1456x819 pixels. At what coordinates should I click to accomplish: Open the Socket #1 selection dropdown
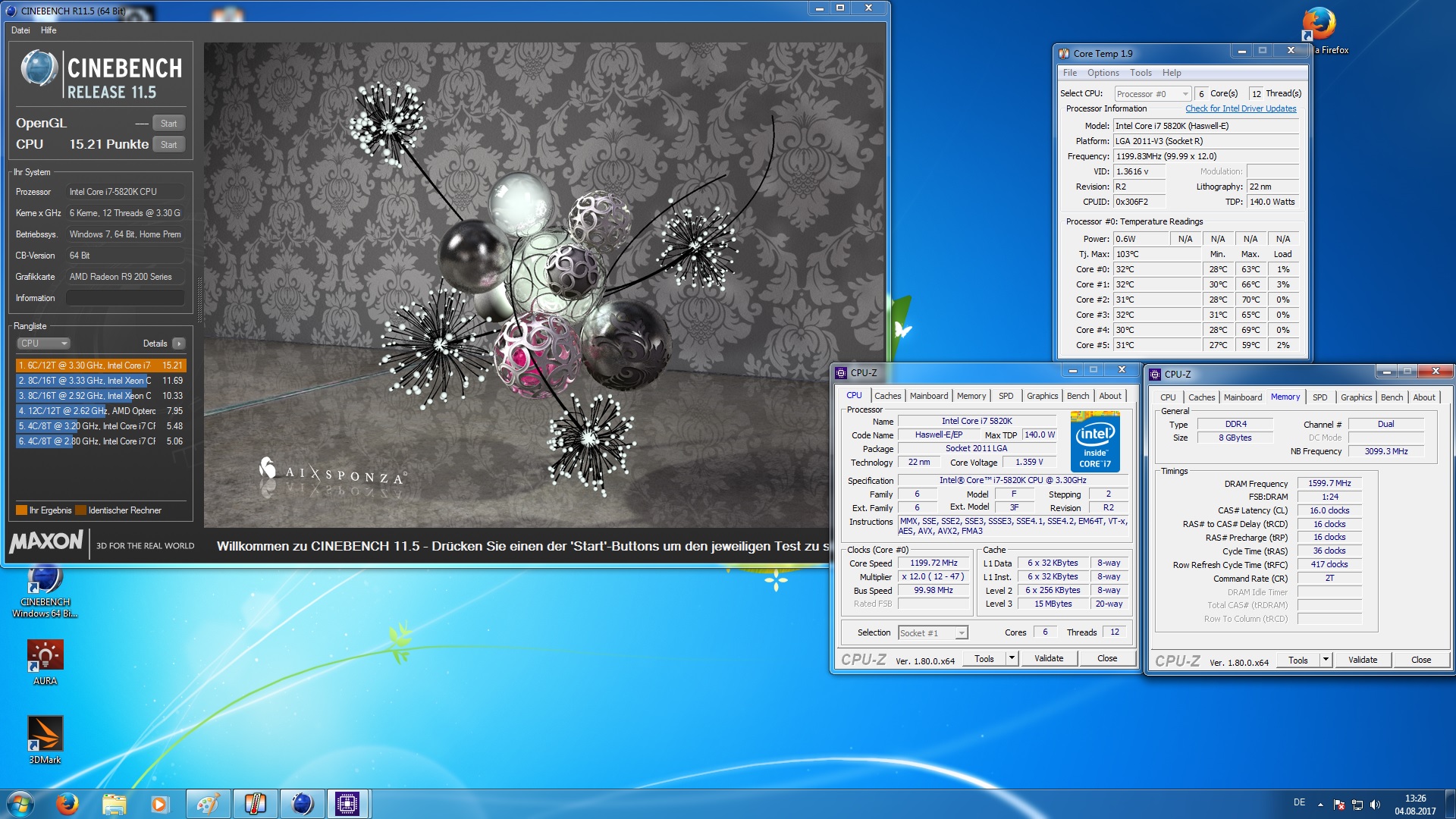933,632
